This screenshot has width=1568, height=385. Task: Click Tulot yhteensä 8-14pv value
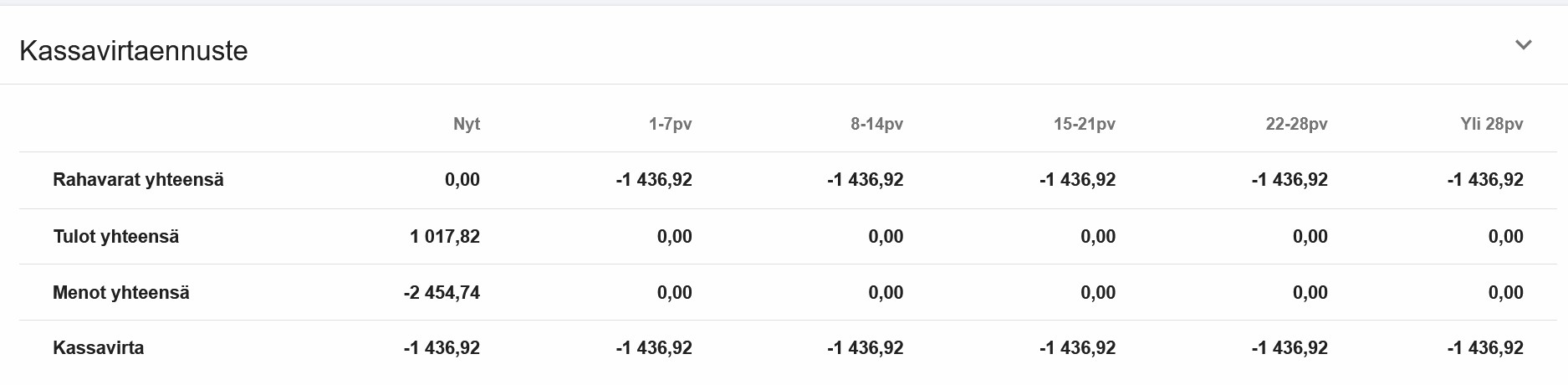(x=886, y=237)
